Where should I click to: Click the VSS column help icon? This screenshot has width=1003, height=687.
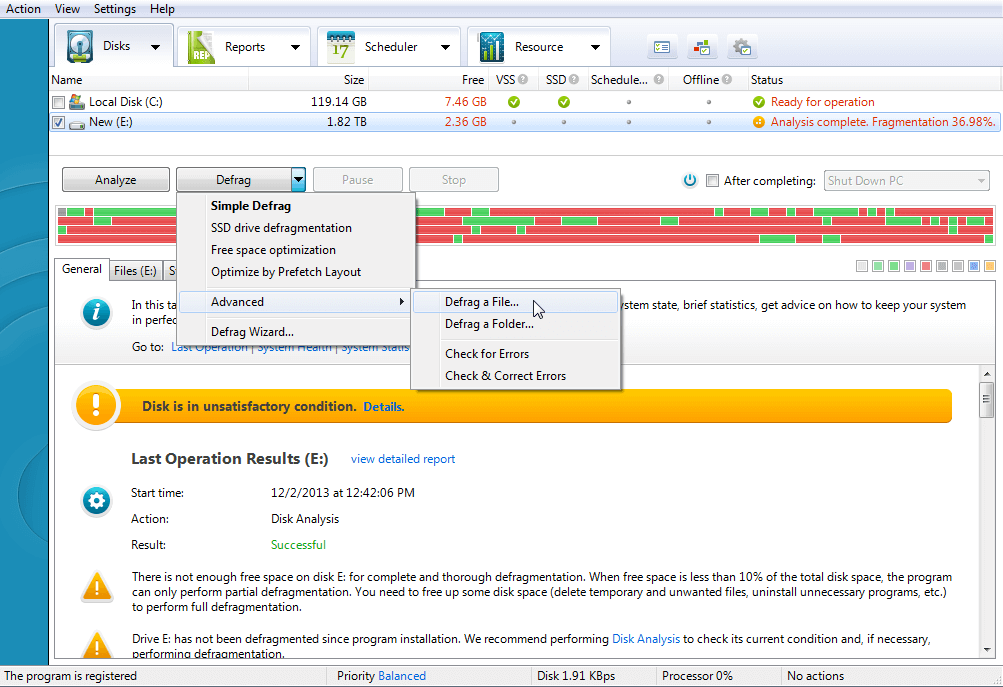(x=524, y=80)
